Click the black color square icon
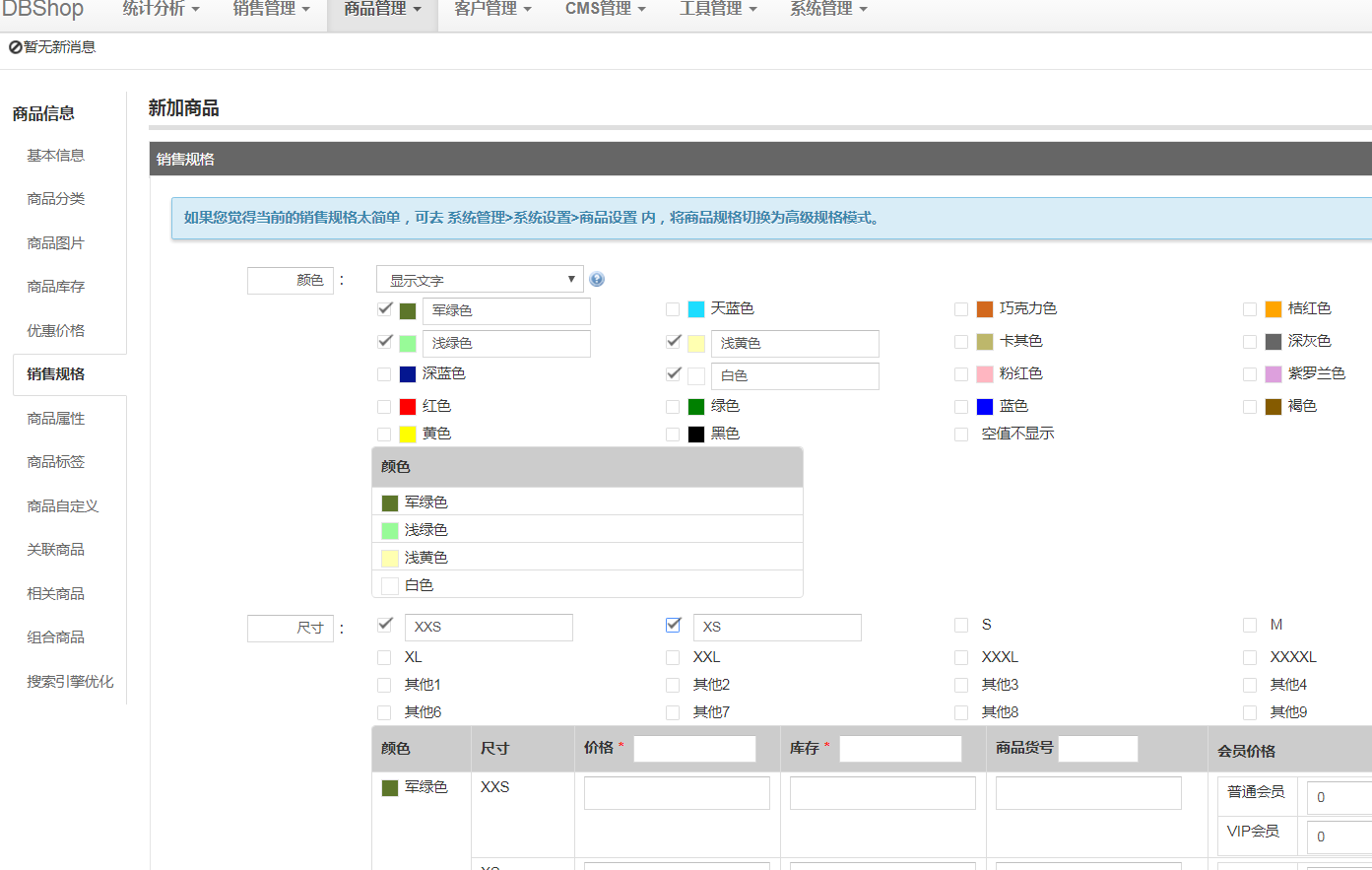1372x870 pixels. point(696,435)
